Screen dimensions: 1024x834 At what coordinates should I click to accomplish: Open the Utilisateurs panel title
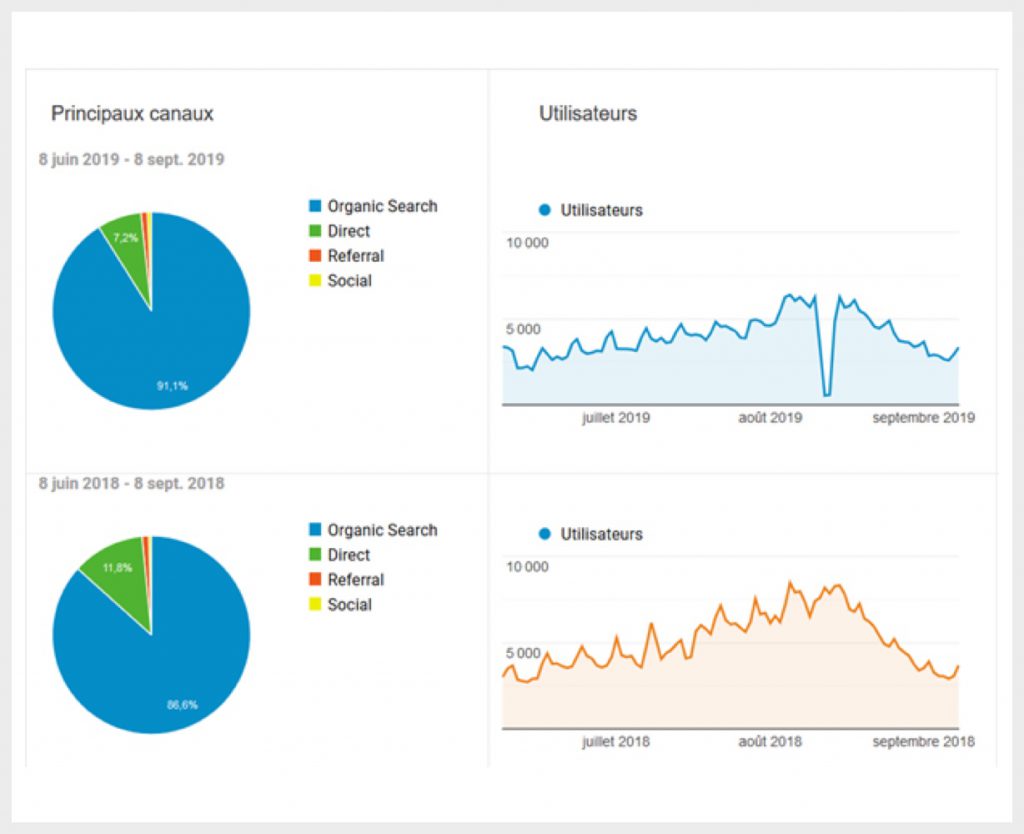tap(588, 114)
